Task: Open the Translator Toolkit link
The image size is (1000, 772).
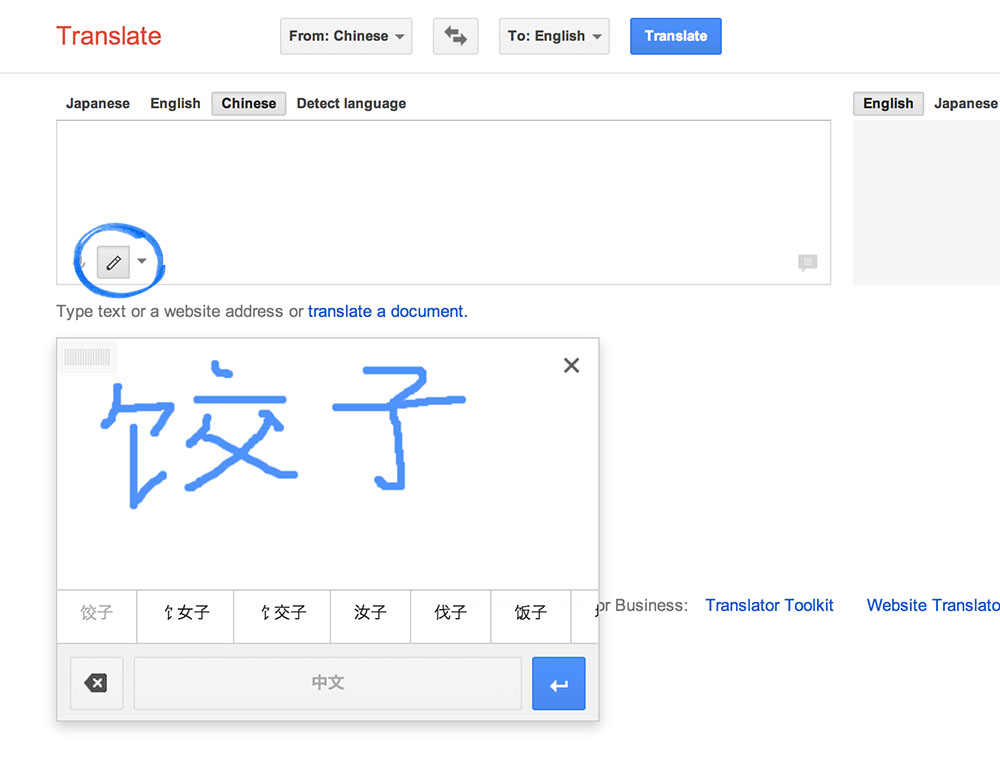Action: coord(769,605)
